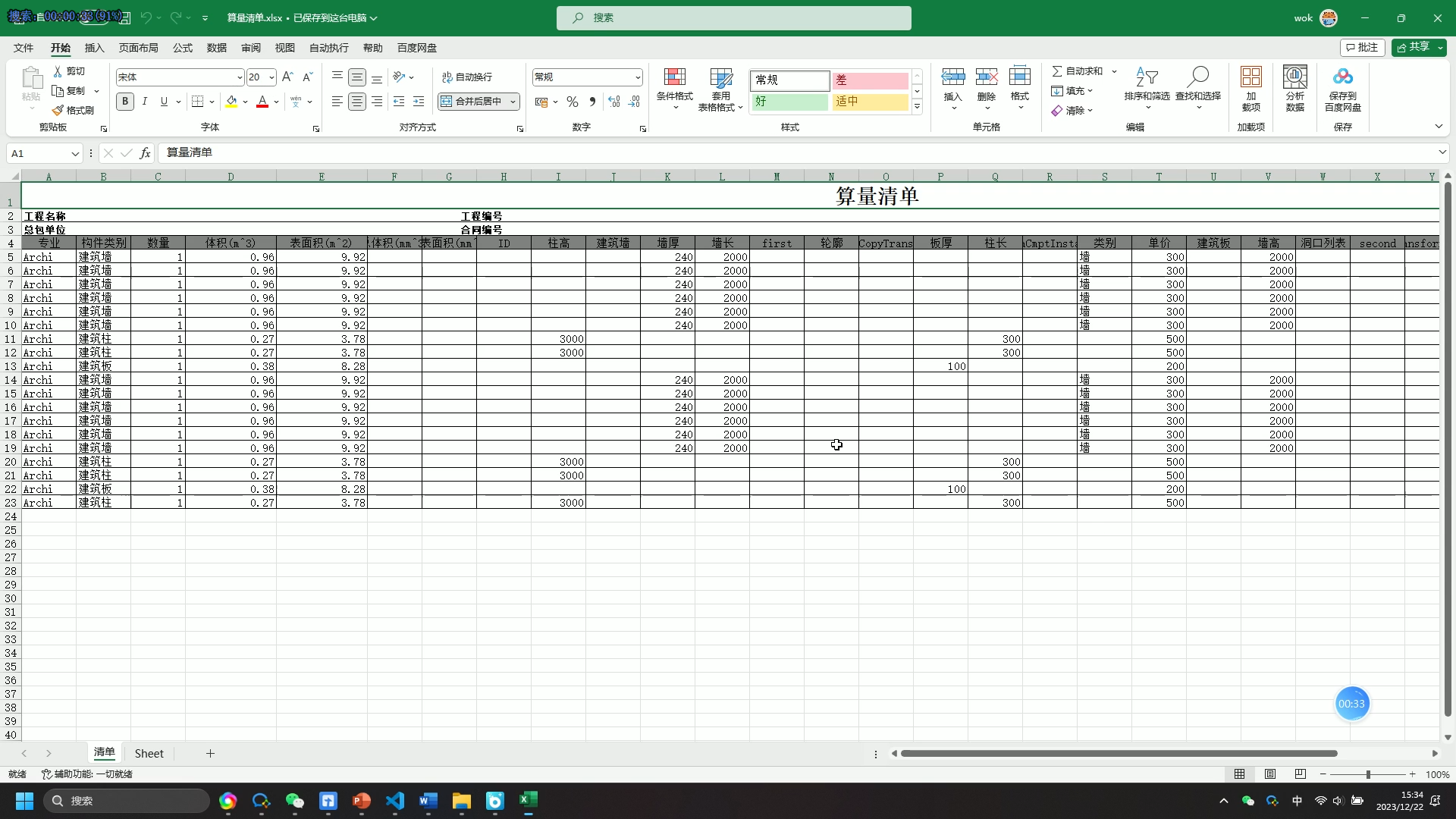
Task: Click the Comments button
Action: pos(1363,47)
